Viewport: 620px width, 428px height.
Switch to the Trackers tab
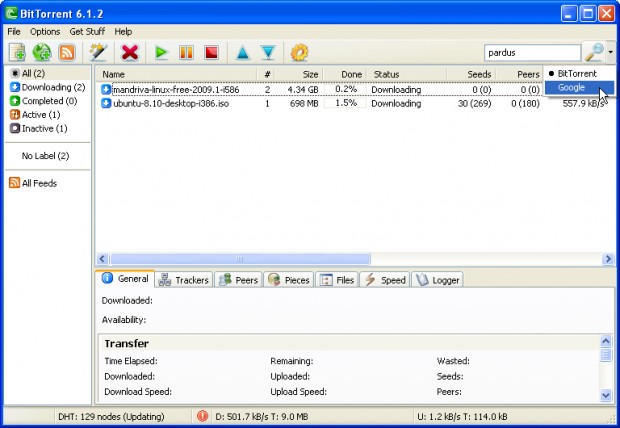point(183,280)
